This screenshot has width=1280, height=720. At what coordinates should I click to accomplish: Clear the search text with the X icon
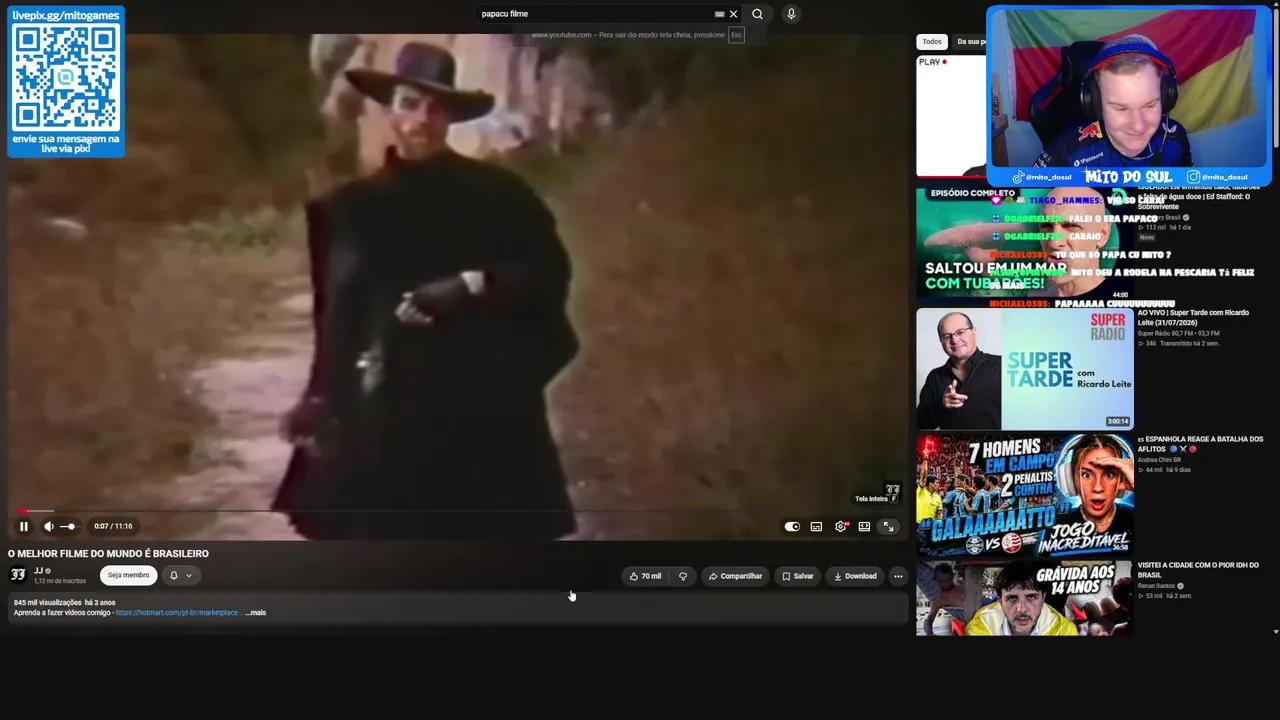point(733,14)
